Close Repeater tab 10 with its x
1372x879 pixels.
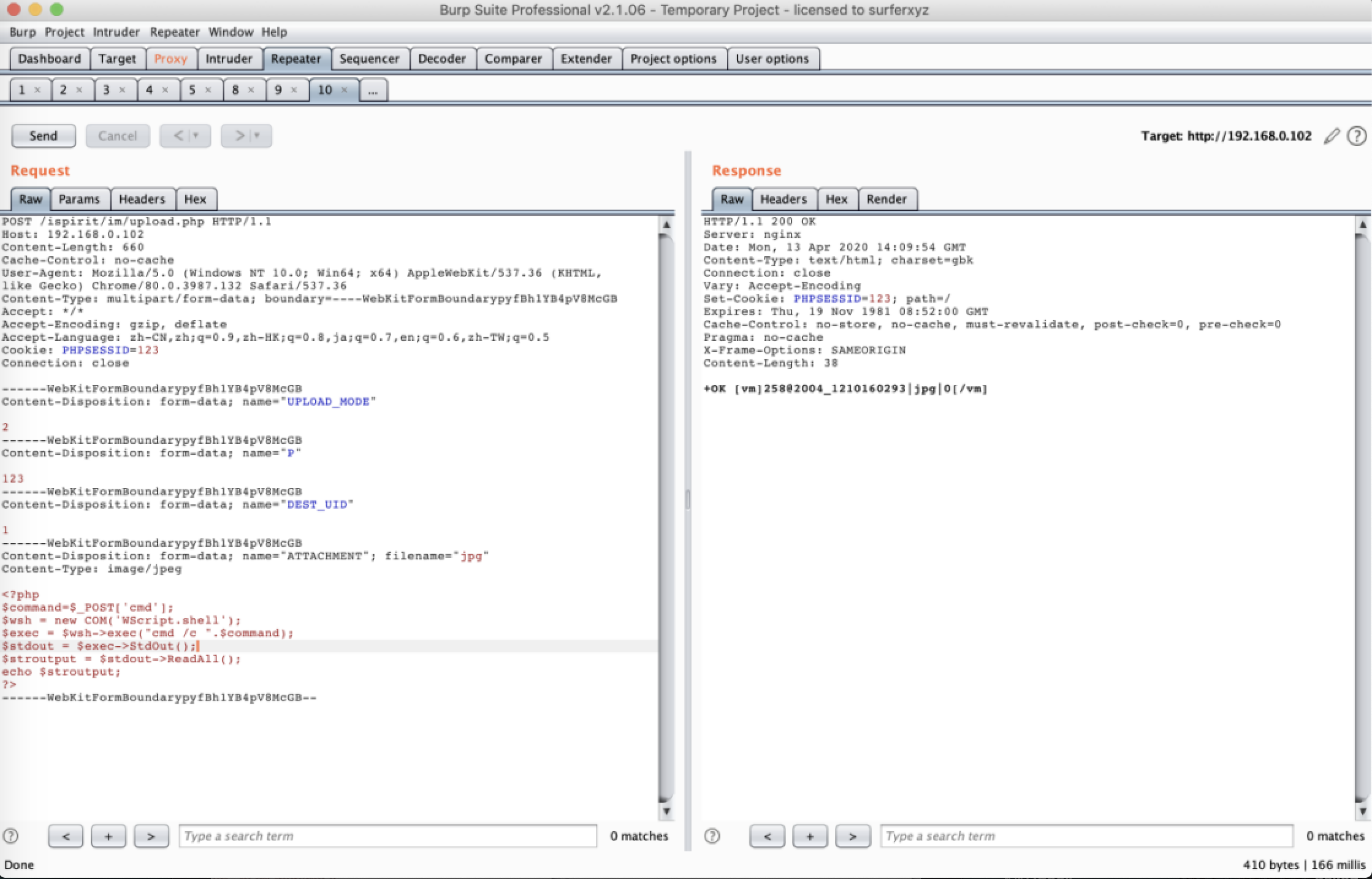[345, 90]
